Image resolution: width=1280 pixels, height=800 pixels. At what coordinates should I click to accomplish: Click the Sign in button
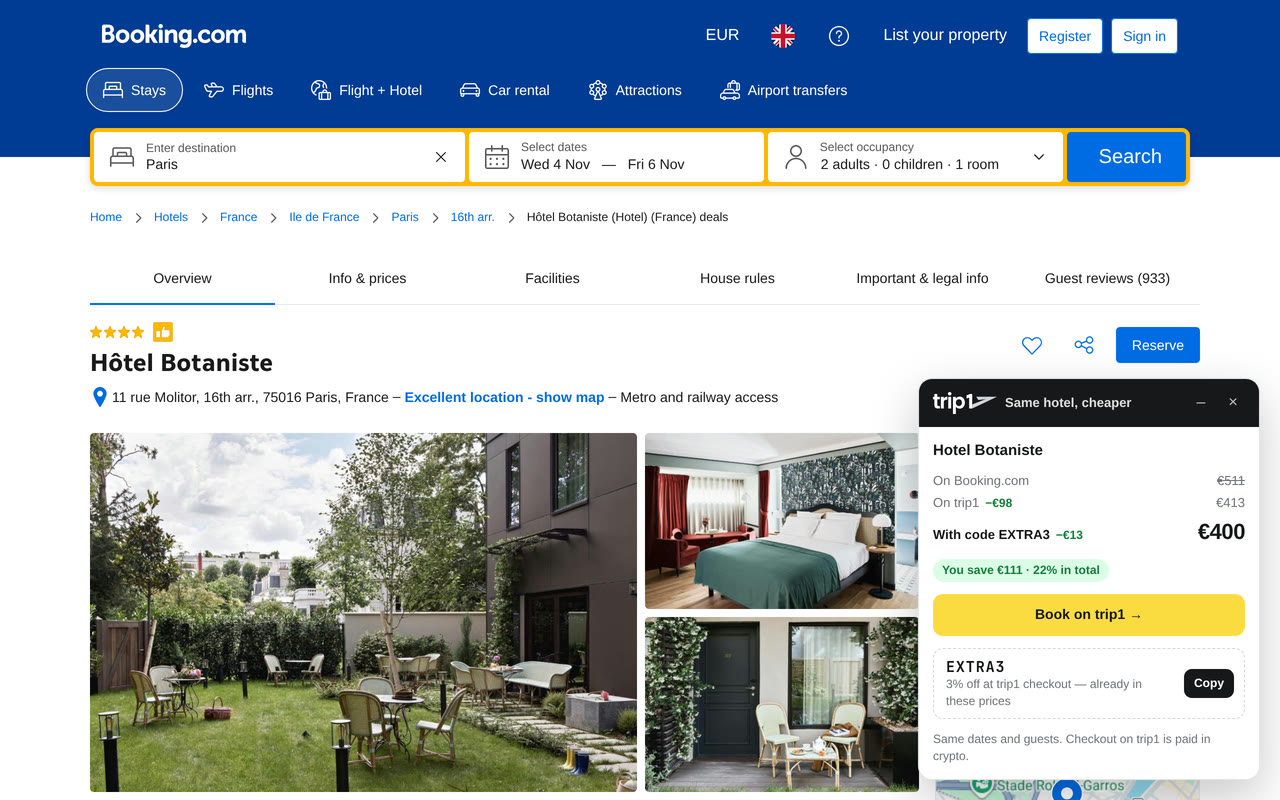point(1144,36)
